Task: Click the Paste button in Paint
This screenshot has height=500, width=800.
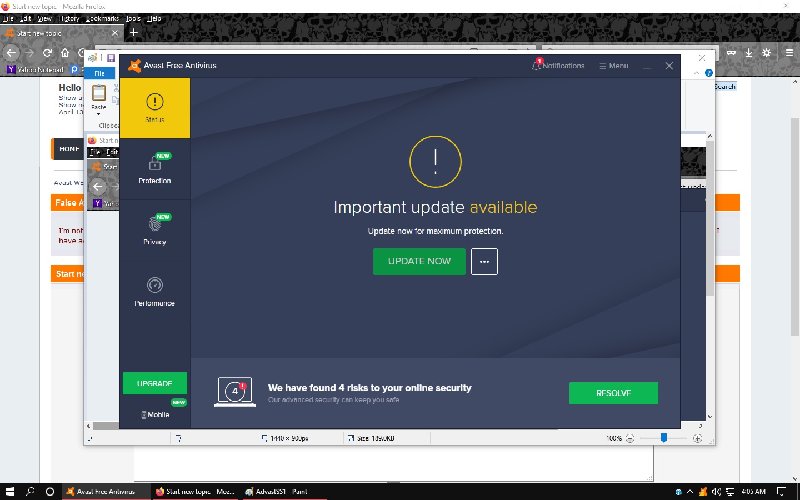Action: (98, 99)
